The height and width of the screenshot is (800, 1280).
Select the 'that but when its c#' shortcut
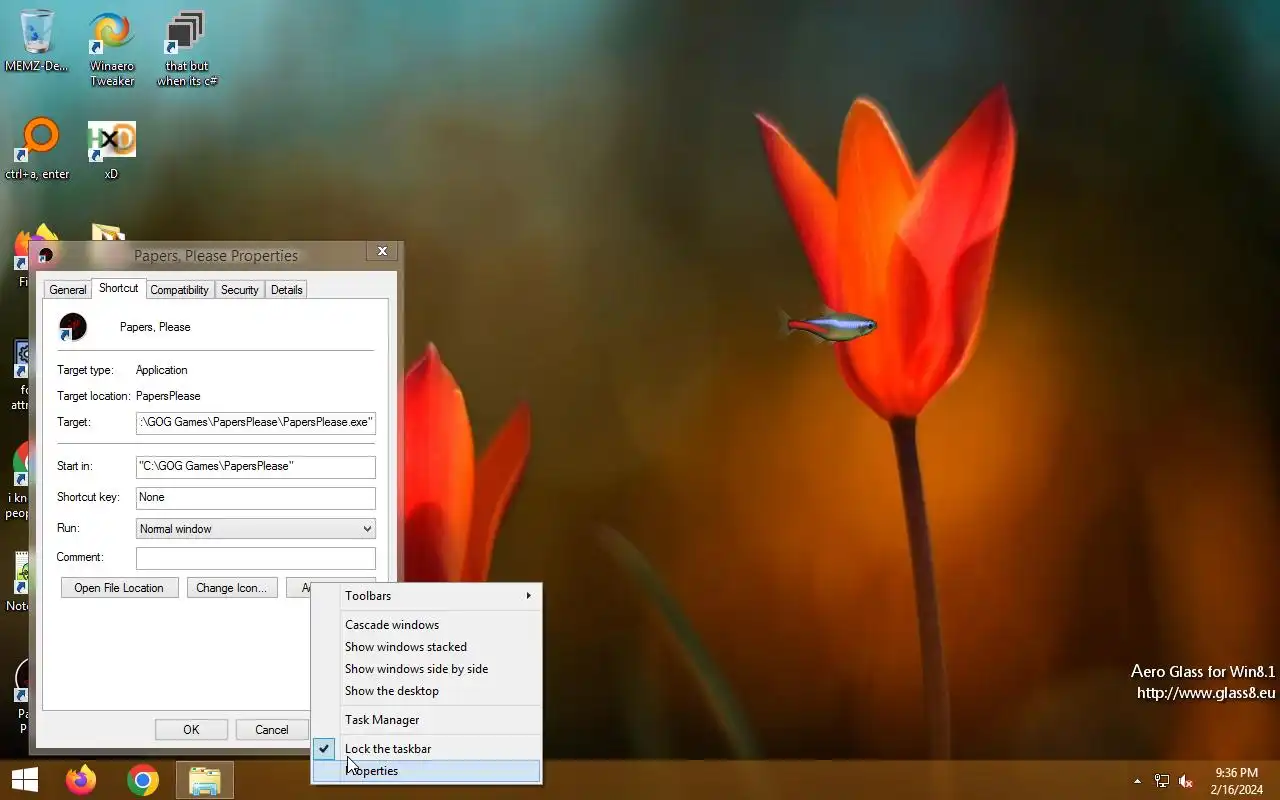tap(186, 48)
